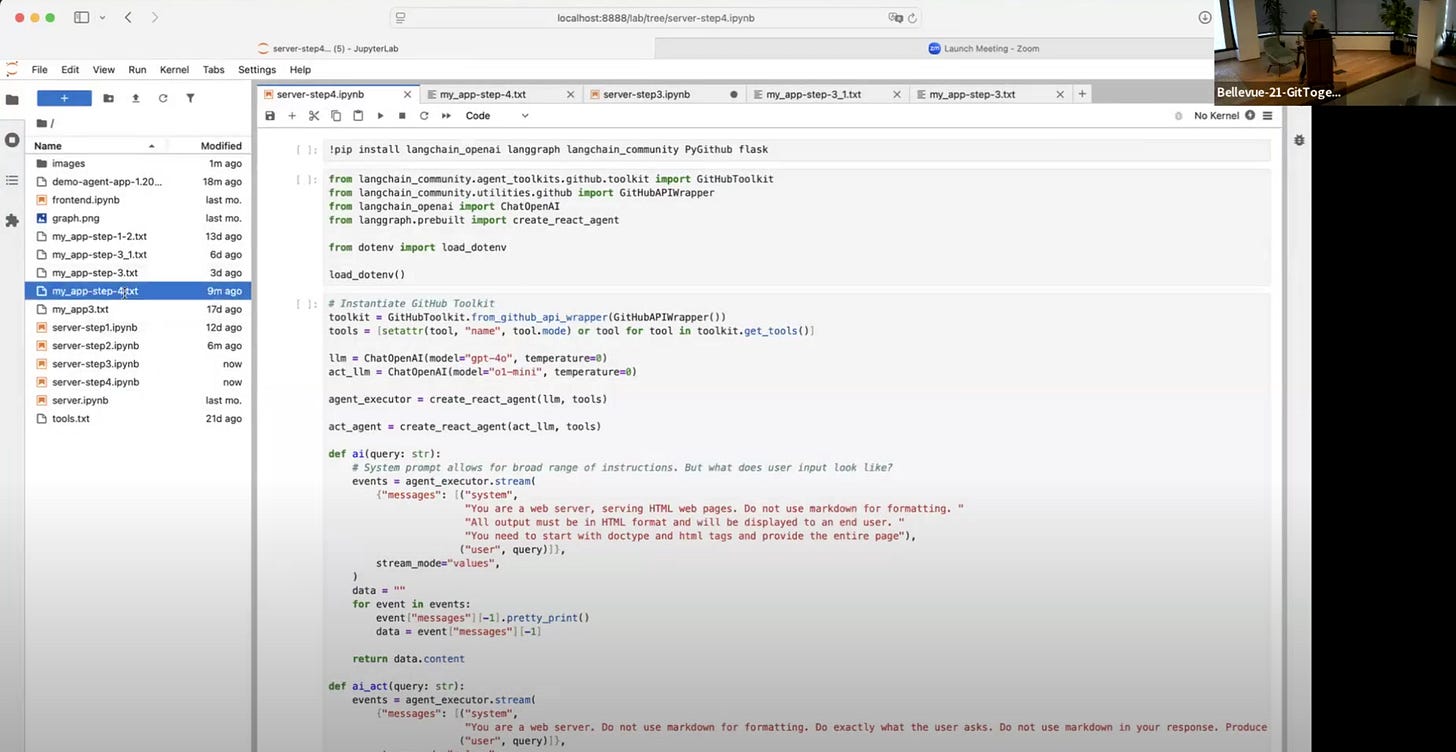Select demo-agent-app-1.20 file in list

pos(138,182)
